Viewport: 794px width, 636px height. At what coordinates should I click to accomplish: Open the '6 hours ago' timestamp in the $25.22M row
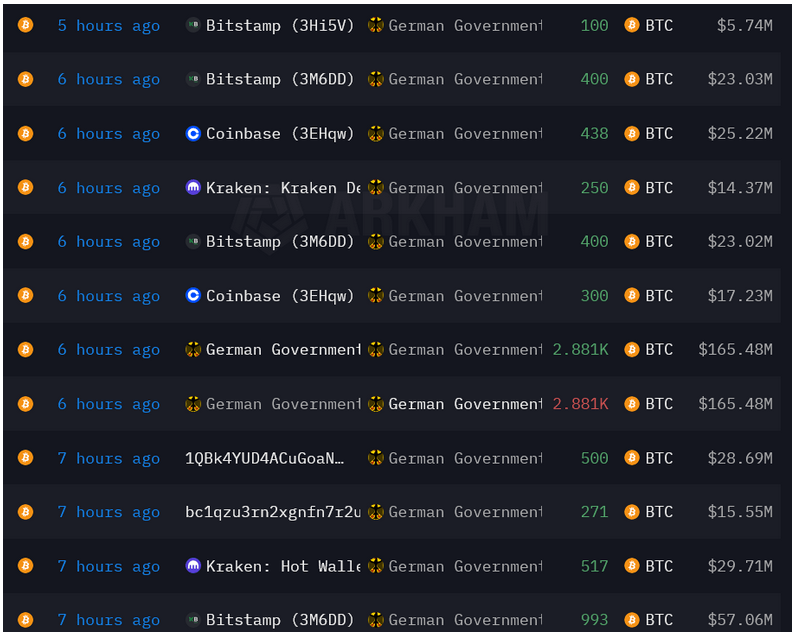pyautogui.click(x=109, y=134)
